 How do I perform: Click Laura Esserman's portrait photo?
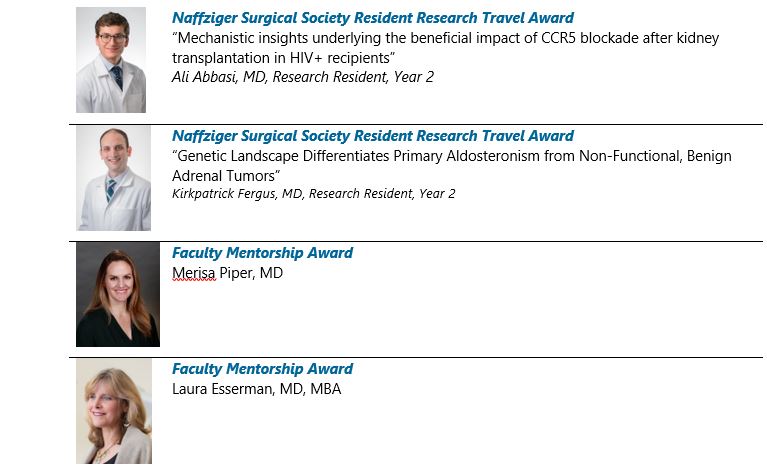click(x=114, y=412)
